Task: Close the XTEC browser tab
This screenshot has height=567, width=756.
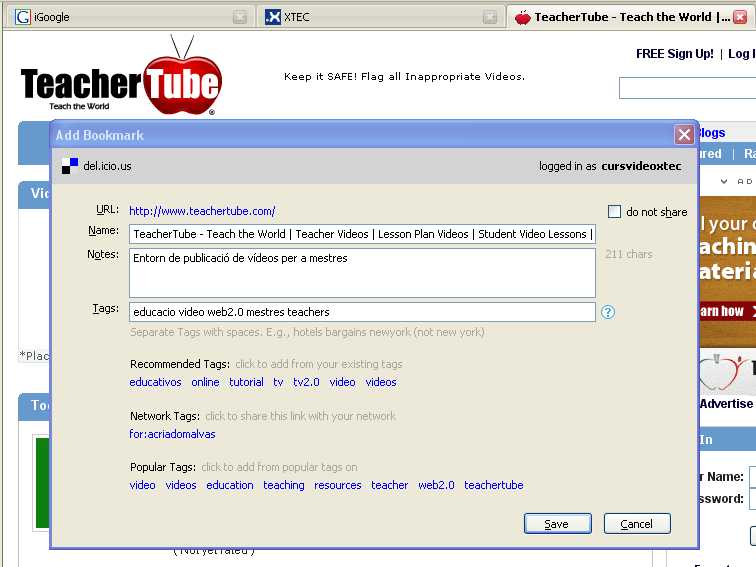Action: click(x=489, y=17)
